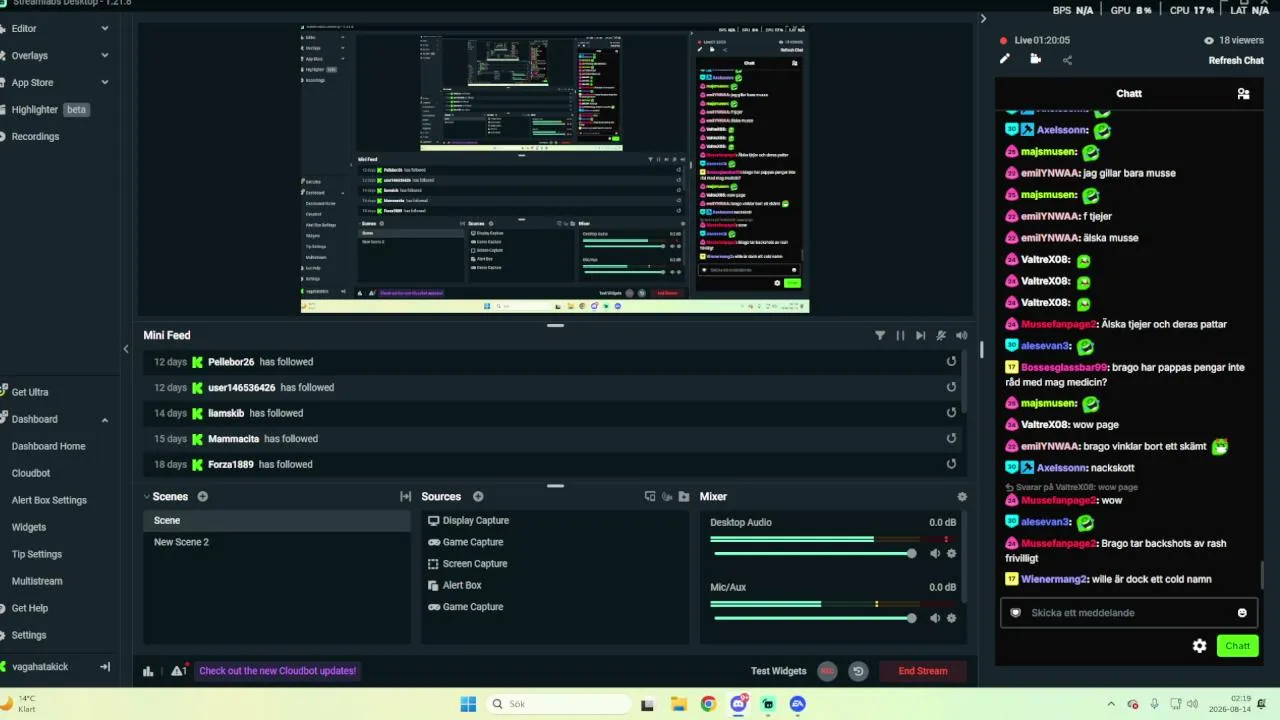Share the stream link
Image resolution: width=1280 pixels, height=720 pixels.
[x=1067, y=60]
